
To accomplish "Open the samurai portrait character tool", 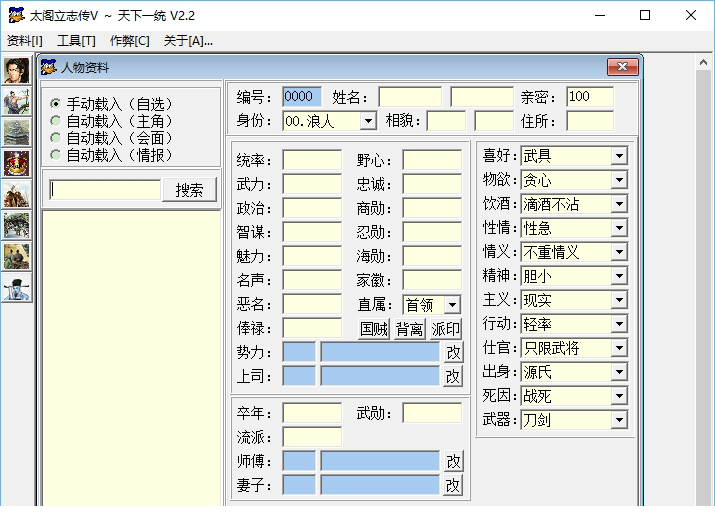I will click(16, 70).
